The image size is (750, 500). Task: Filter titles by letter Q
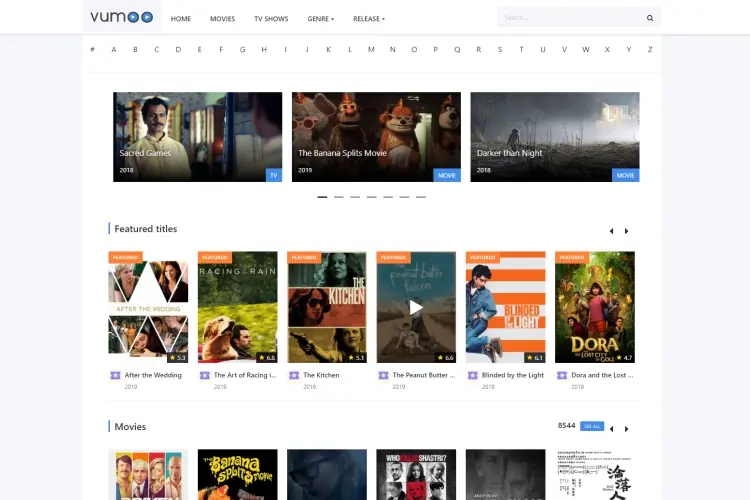[x=457, y=49]
